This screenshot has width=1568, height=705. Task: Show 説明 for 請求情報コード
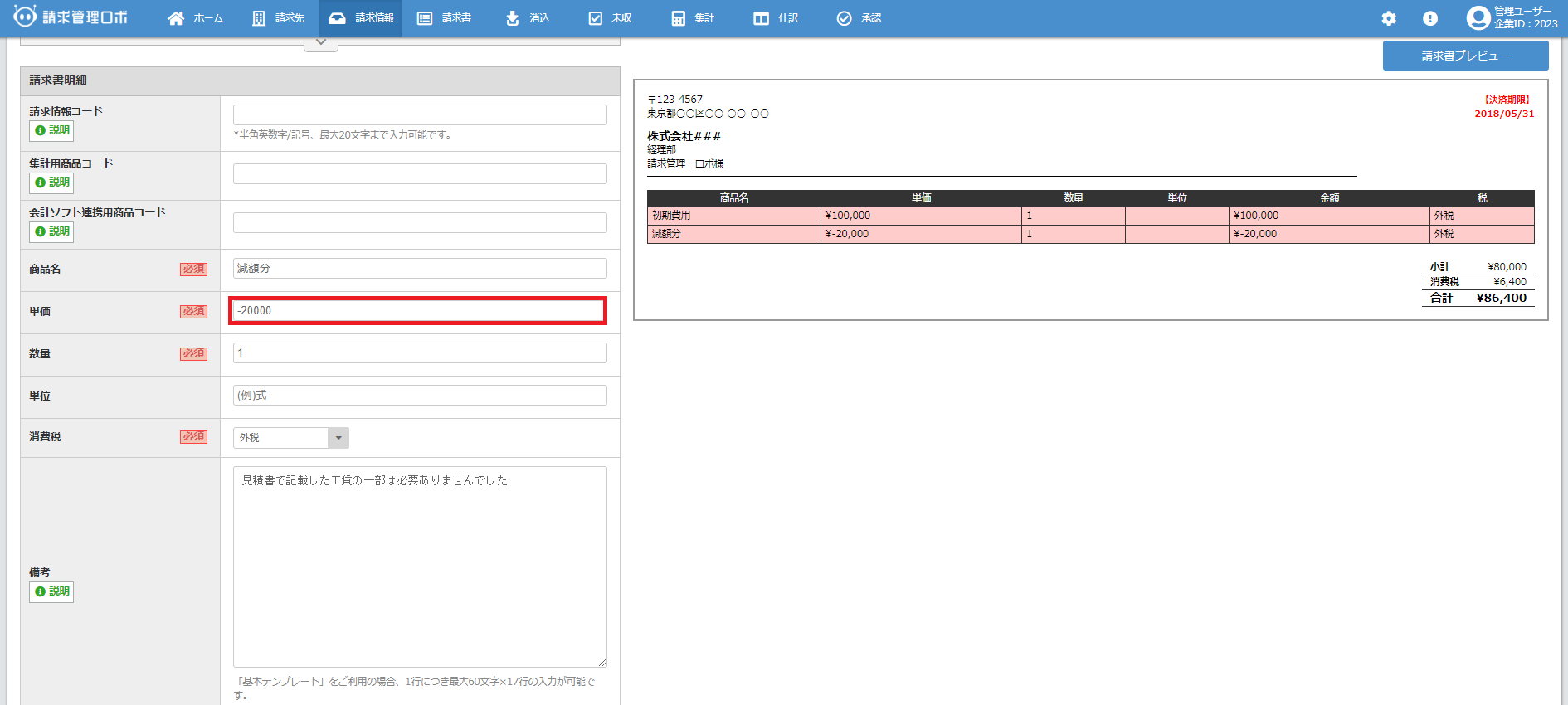[51, 130]
